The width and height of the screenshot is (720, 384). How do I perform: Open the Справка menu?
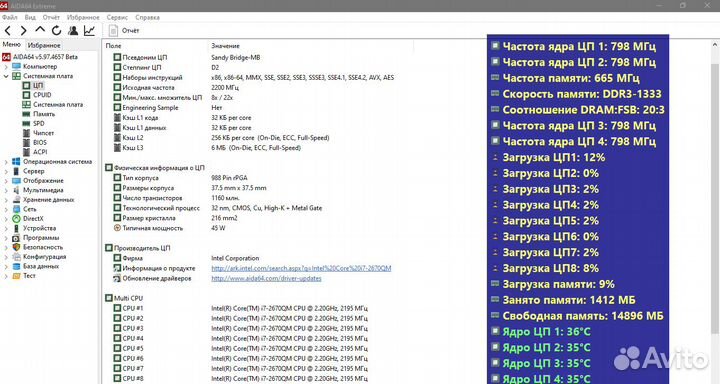point(147,17)
